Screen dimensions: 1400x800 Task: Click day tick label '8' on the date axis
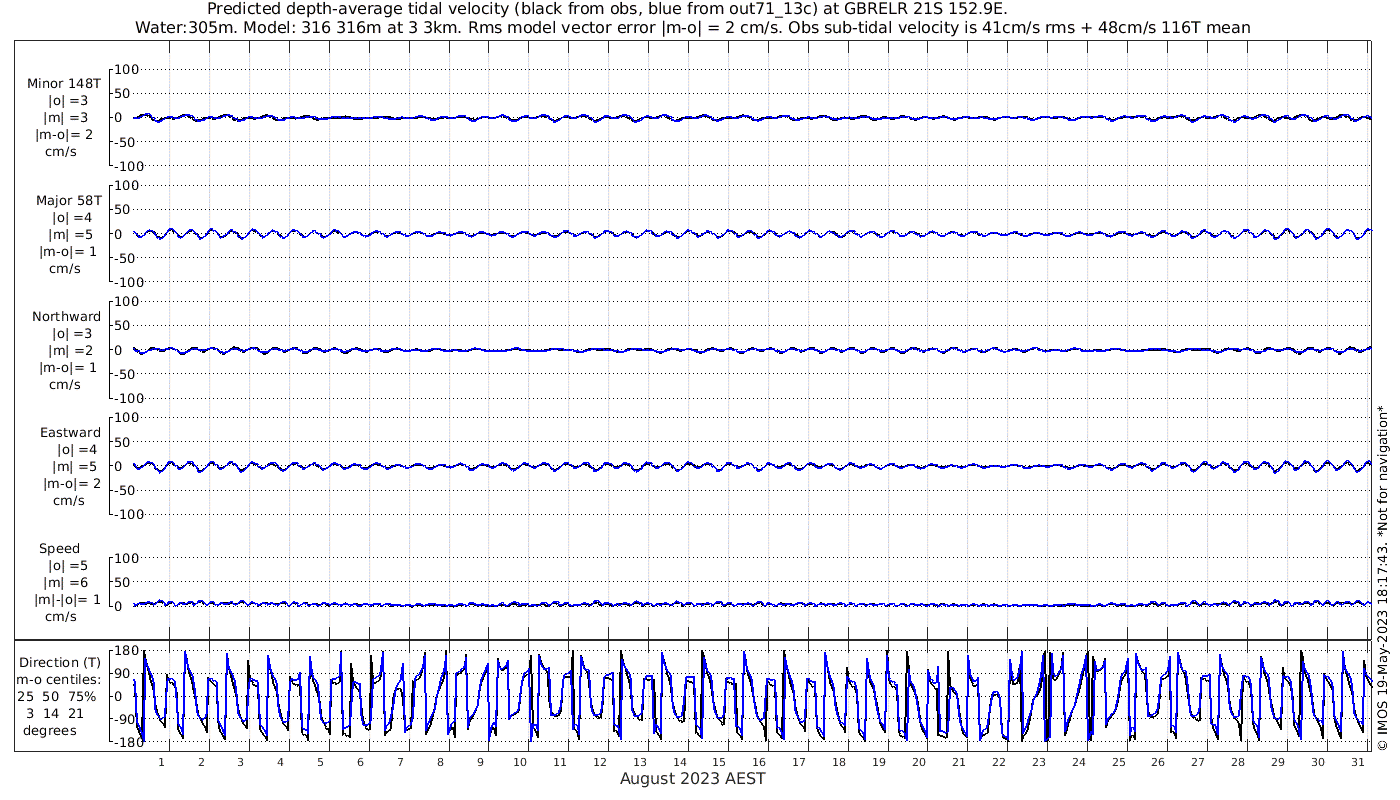tap(440, 762)
